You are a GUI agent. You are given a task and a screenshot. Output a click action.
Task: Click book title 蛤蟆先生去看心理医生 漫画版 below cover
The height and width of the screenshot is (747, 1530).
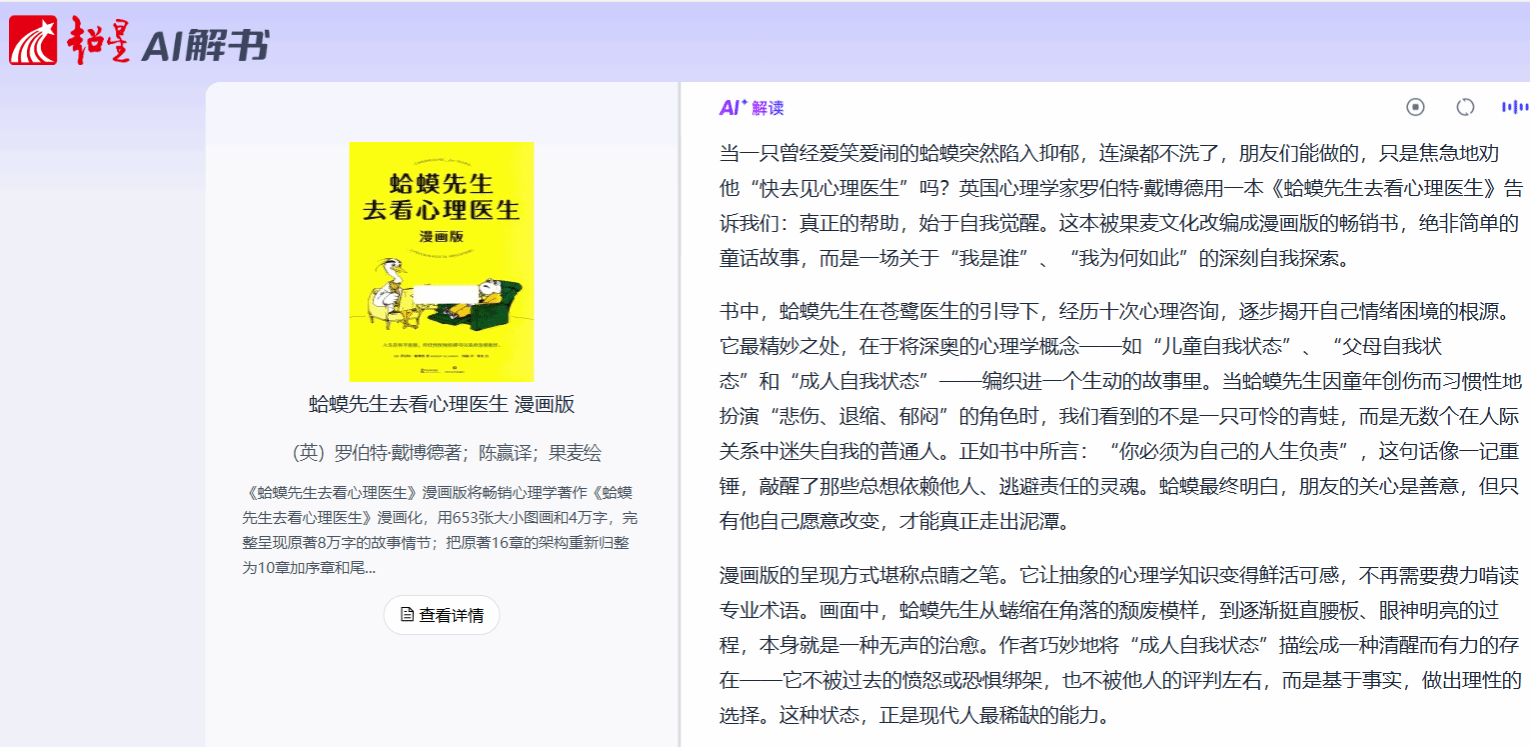pyautogui.click(x=441, y=404)
